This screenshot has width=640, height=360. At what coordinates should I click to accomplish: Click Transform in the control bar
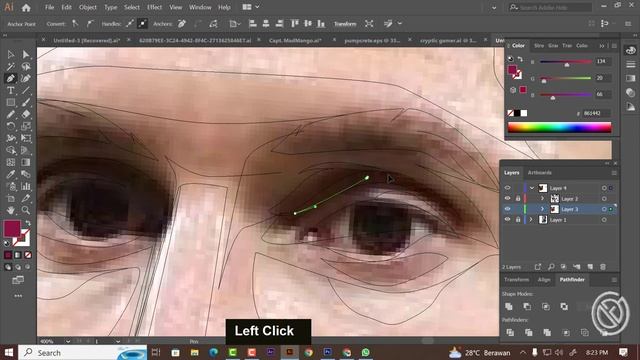point(345,24)
